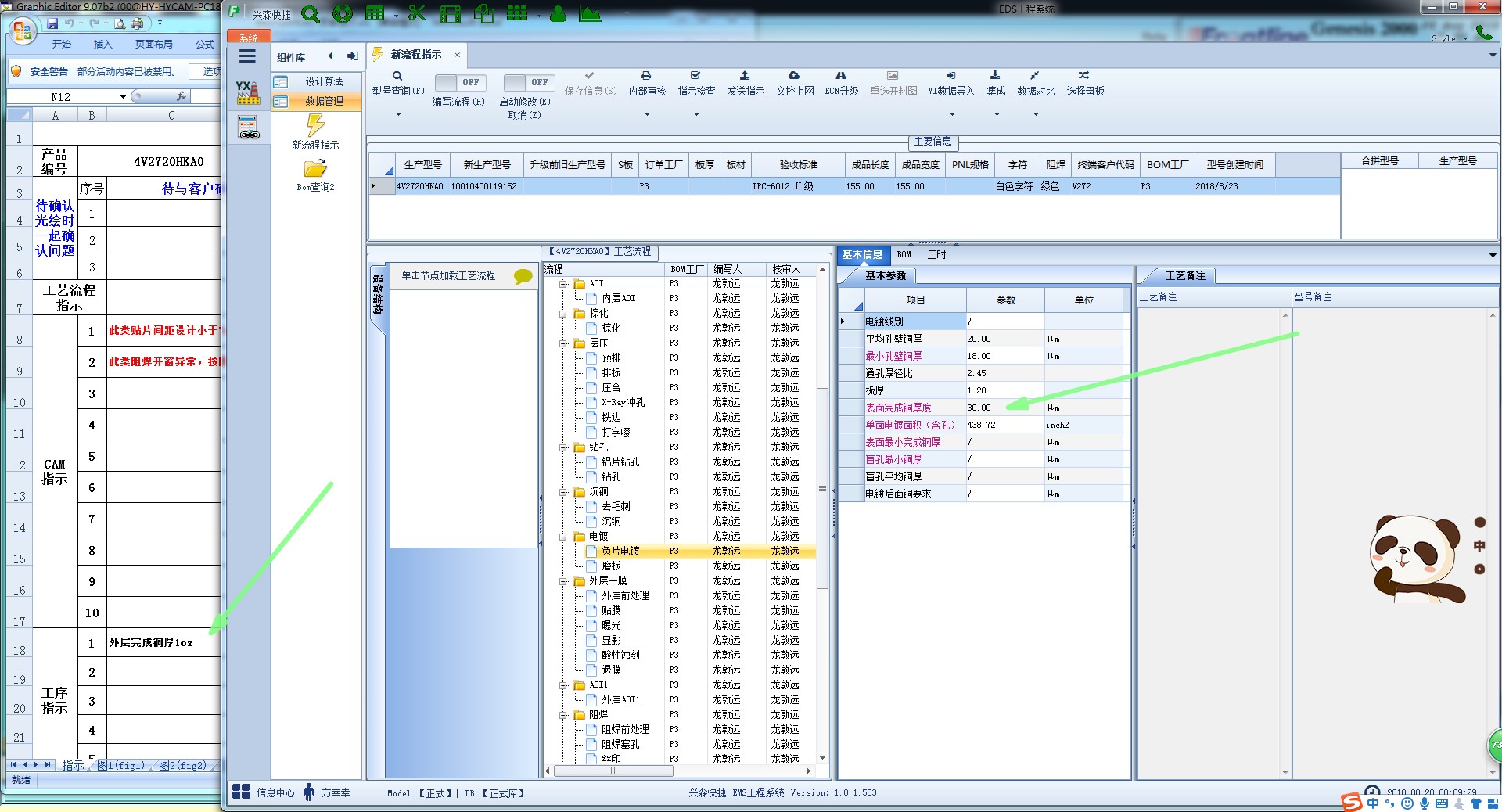Click the calculator link icon in sidebar
The height and width of the screenshot is (812, 1502).
(248, 127)
